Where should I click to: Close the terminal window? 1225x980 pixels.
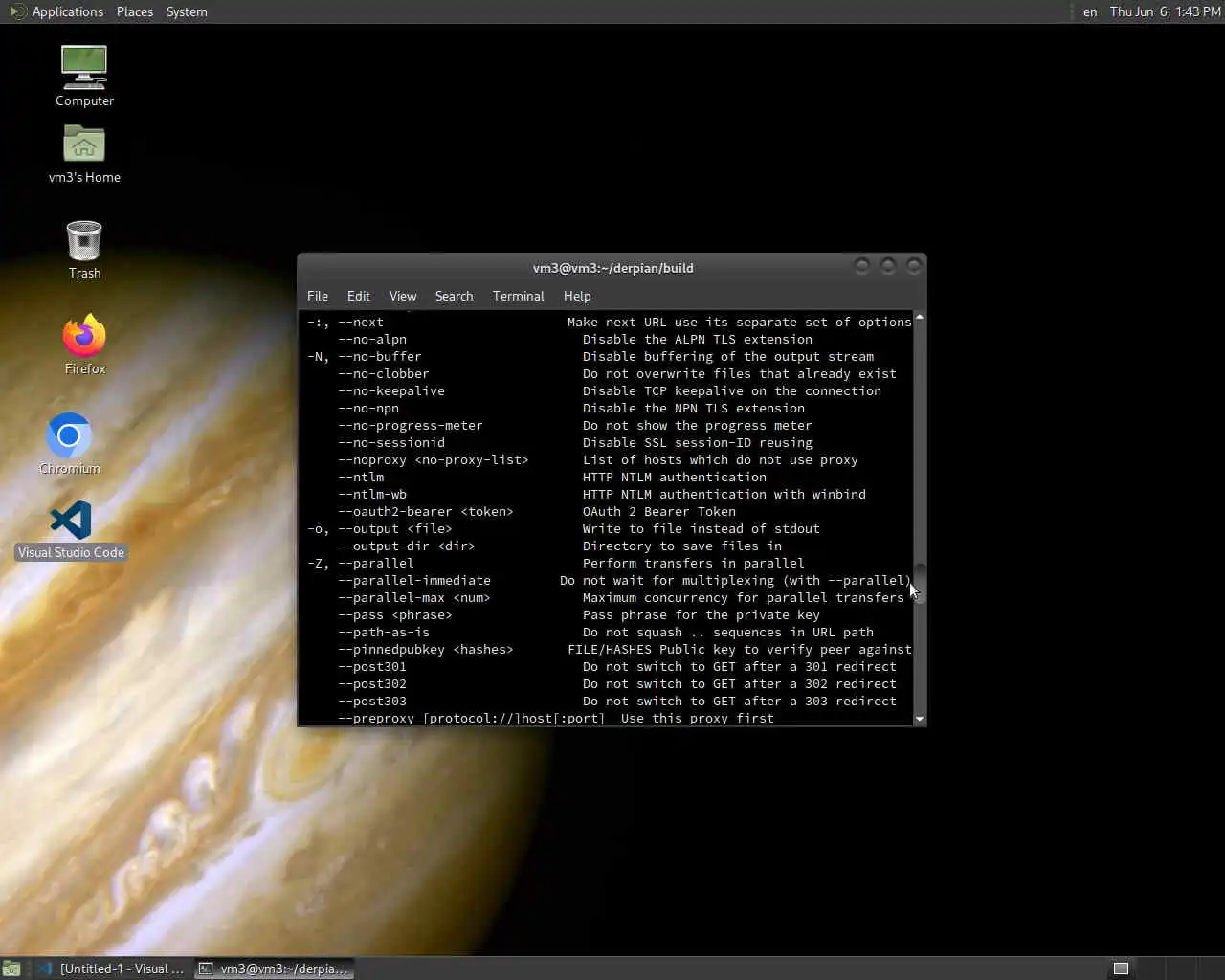pyautogui.click(x=914, y=266)
